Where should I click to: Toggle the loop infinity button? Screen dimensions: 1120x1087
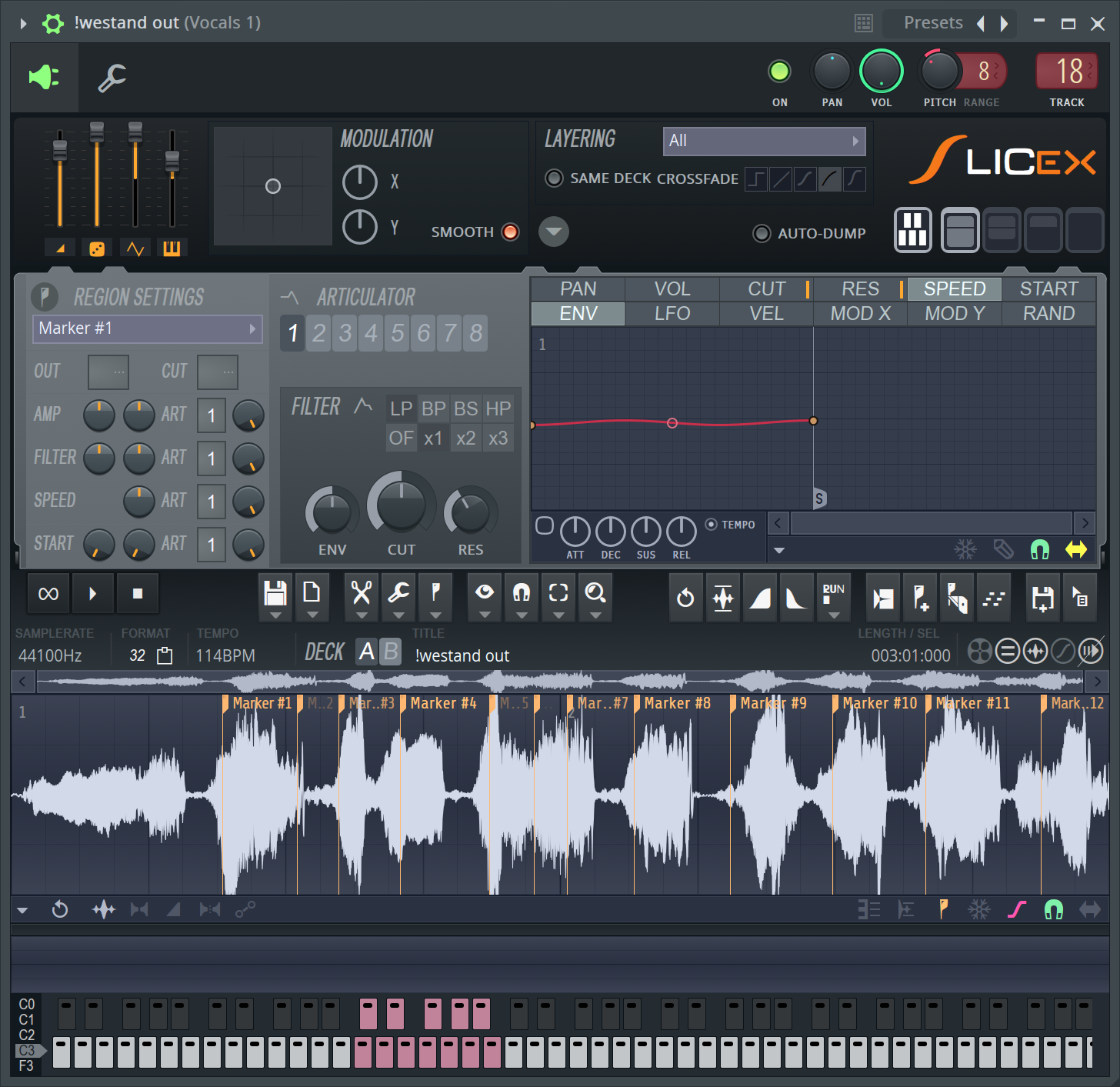click(48, 593)
